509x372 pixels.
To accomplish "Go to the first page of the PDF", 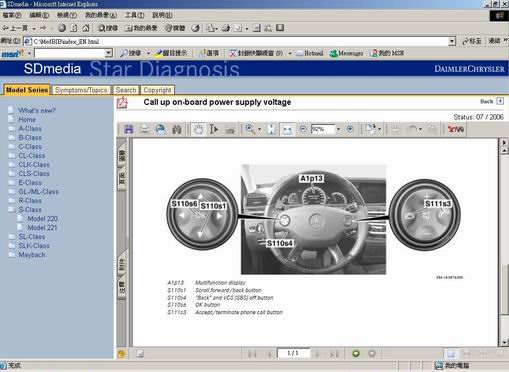I will click(x=252, y=354).
